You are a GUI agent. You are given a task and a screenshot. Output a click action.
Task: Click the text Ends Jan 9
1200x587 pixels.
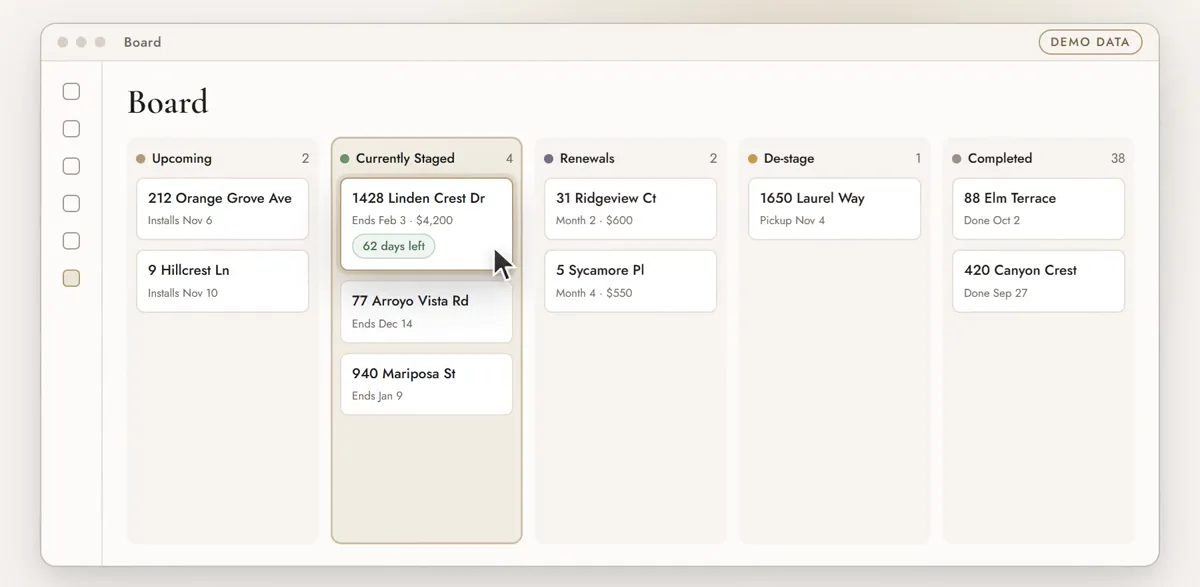[x=377, y=396]
